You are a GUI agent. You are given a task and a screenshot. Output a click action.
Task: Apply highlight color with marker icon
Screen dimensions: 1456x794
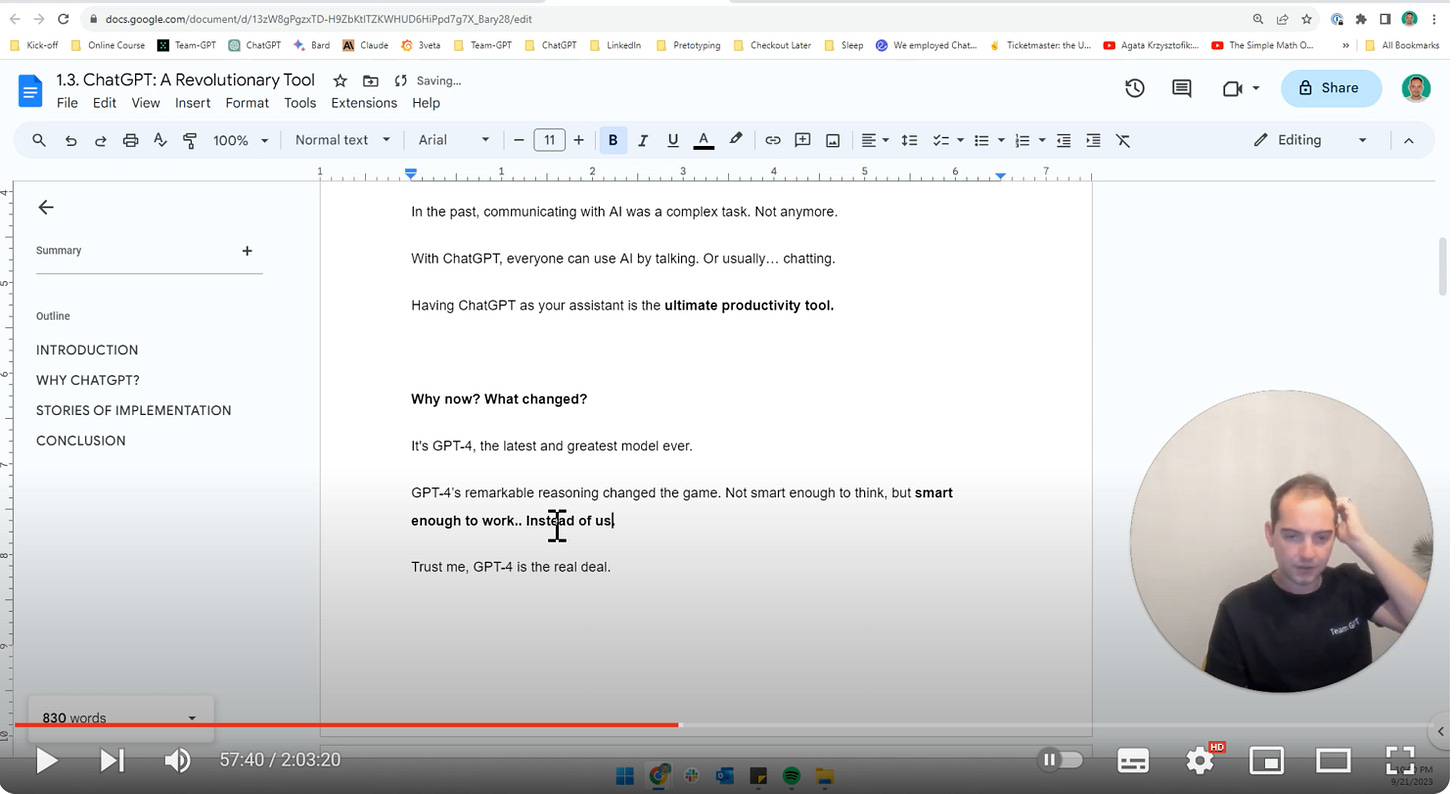(x=736, y=140)
